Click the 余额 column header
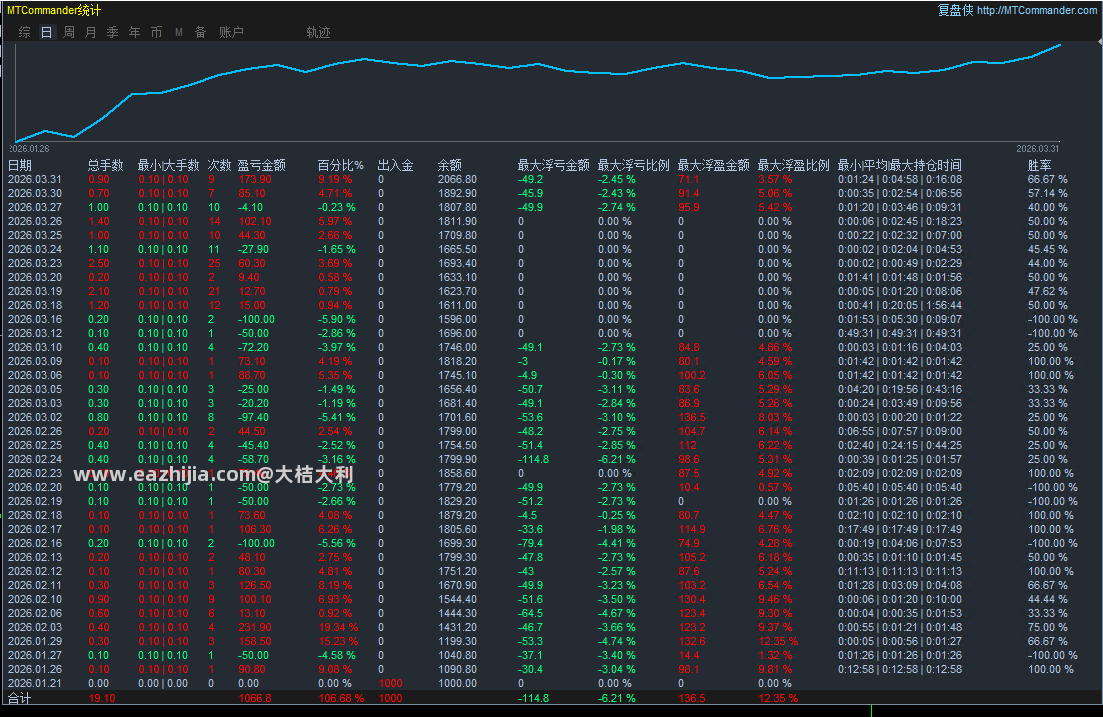The width and height of the screenshot is (1103, 717). pos(450,165)
